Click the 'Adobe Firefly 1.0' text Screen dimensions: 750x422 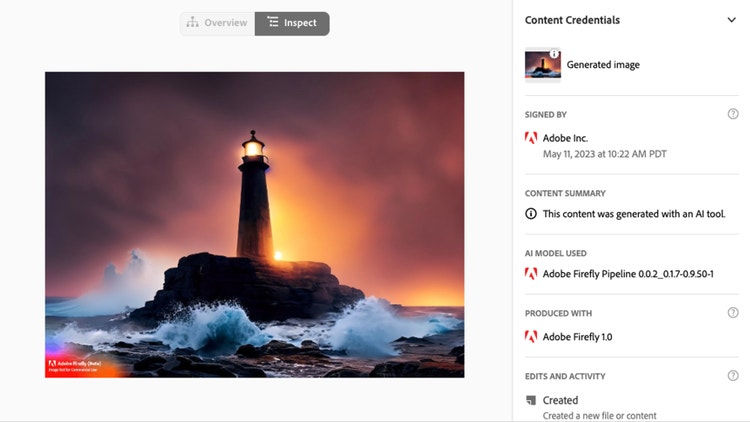tap(577, 337)
